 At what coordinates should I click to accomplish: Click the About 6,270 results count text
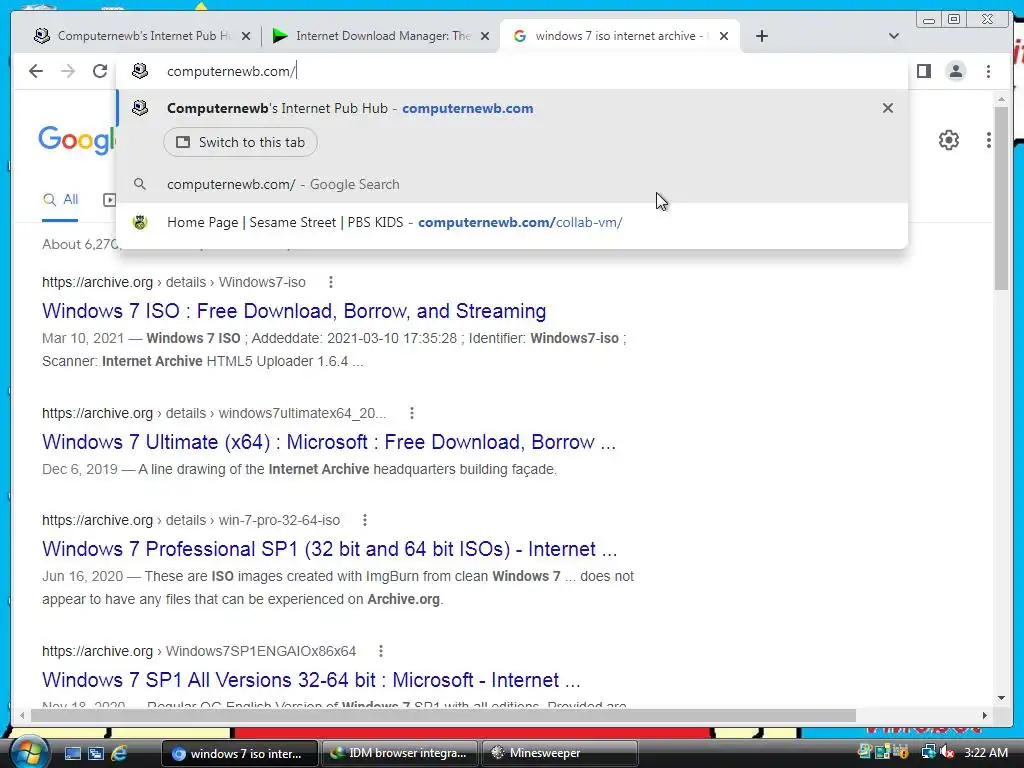click(x=79, y=244)
